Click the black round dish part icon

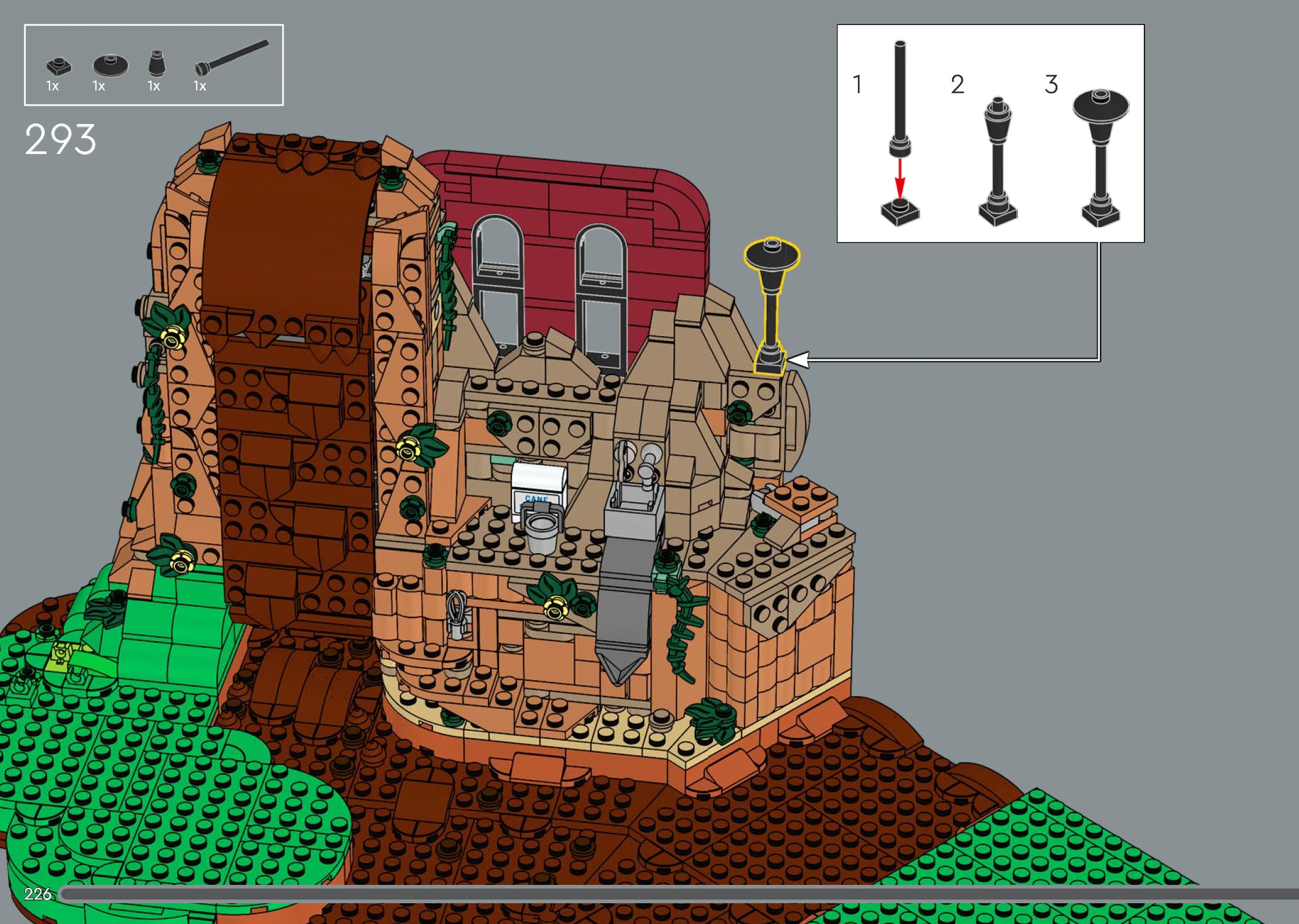111,65
